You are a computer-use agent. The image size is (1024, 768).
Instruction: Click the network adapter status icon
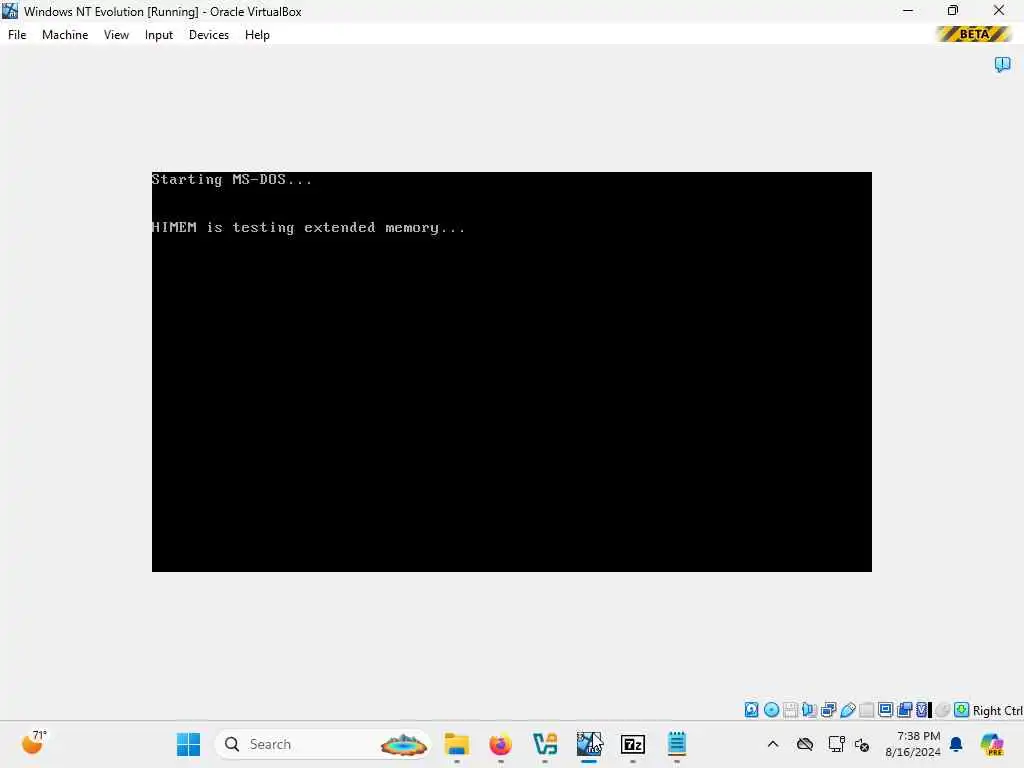tap(828, 710)
